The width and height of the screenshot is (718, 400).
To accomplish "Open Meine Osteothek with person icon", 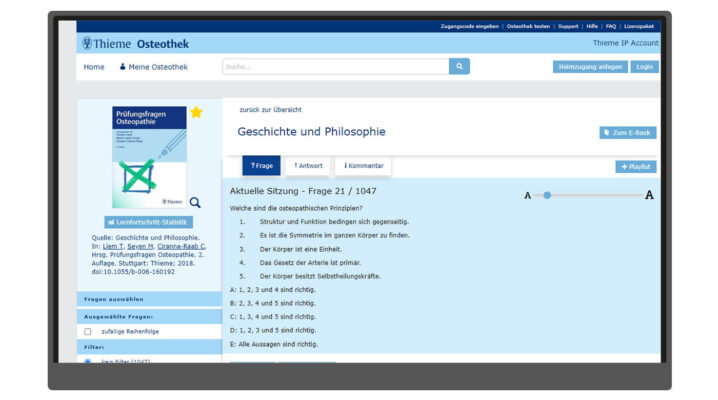I will tap(153, 67).
